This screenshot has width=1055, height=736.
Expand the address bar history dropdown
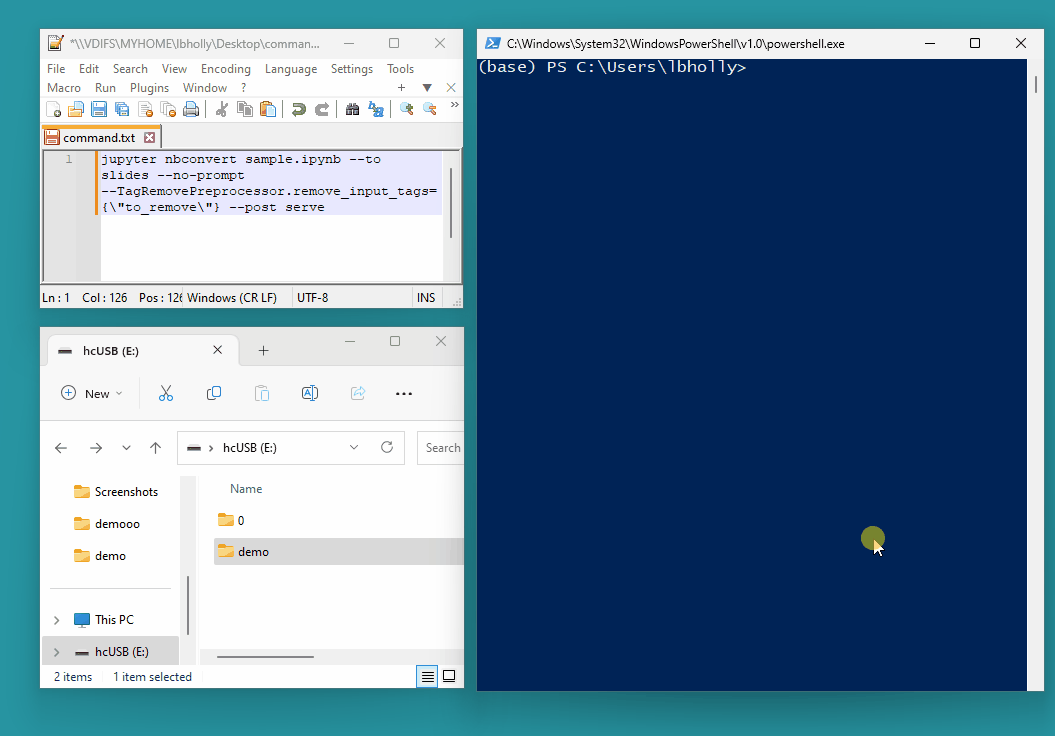[x=354, y=448]
